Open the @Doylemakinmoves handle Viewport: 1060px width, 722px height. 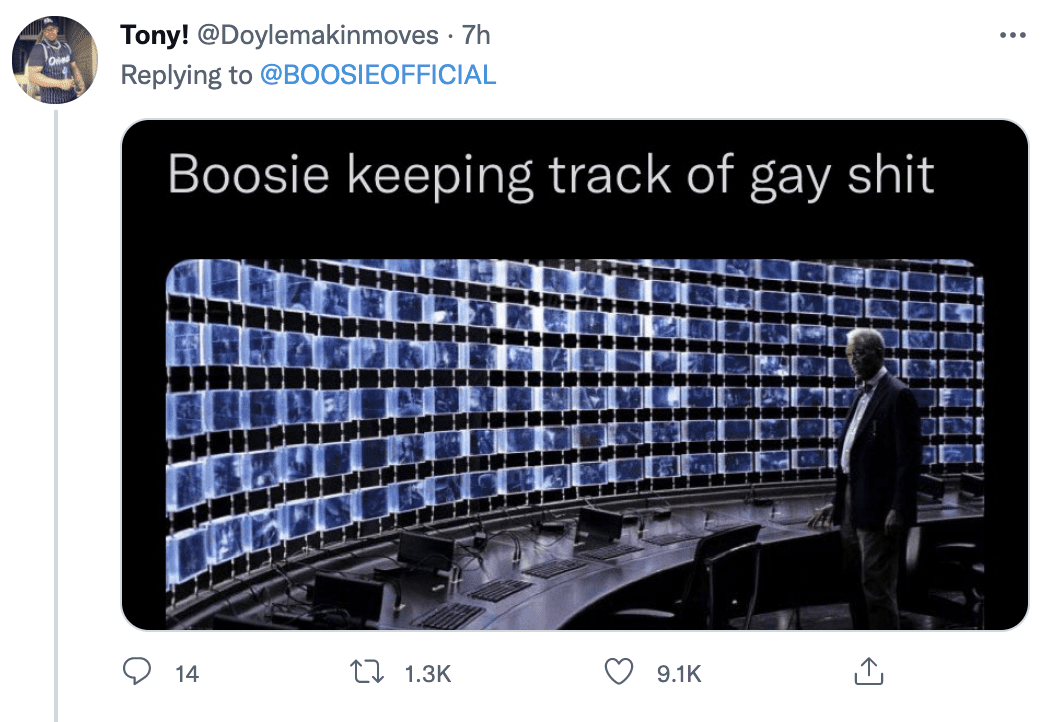click(318, 35)
